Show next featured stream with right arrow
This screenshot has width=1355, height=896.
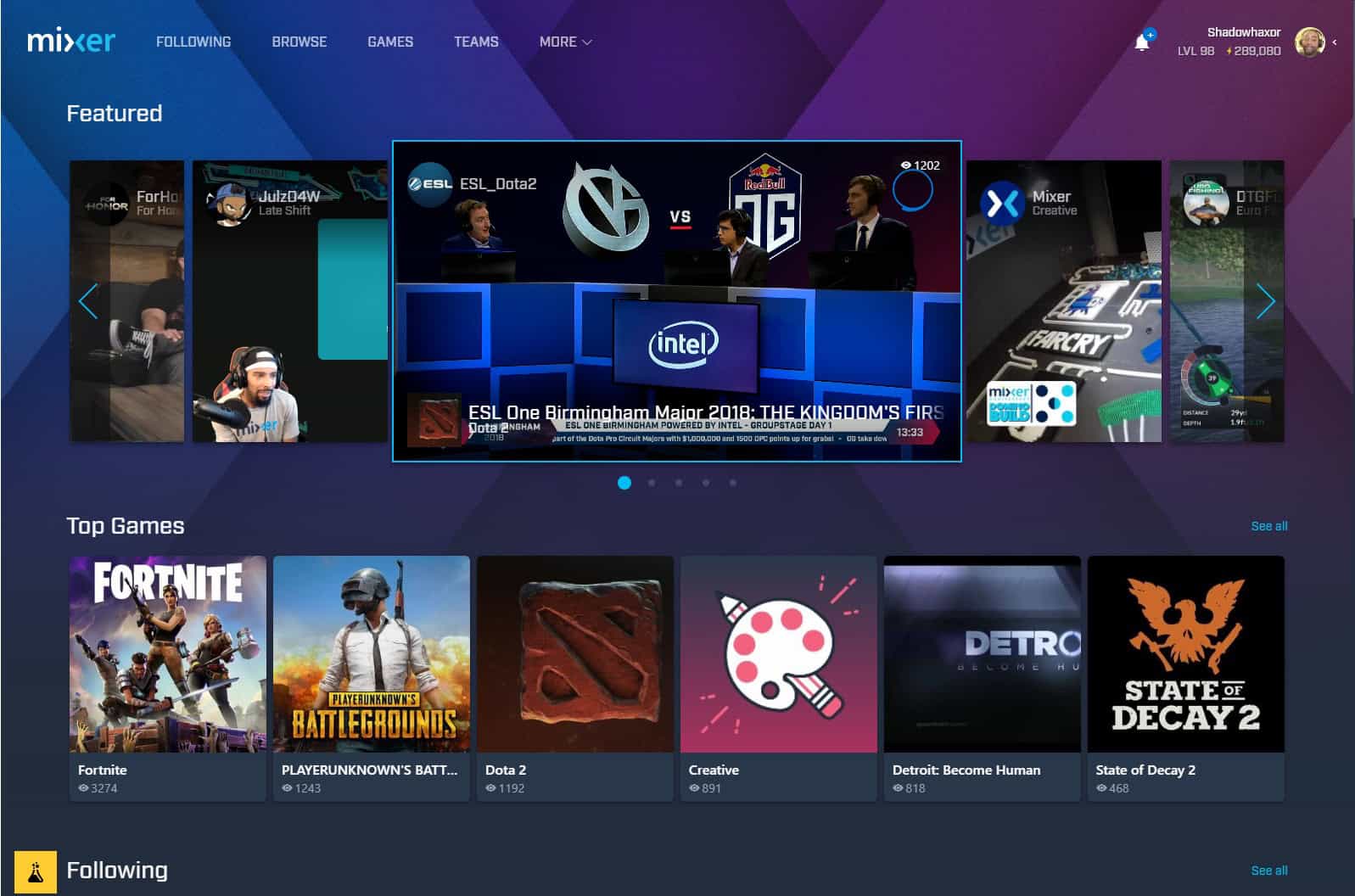coord(1265,301)
